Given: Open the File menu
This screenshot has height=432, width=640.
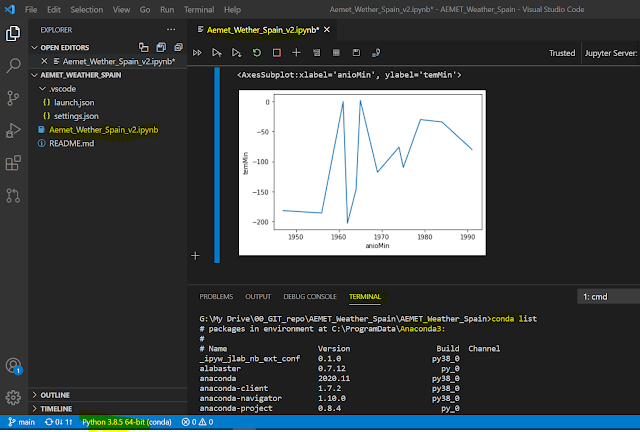Looking at the screenshot, I should click(x=31, y=9).
